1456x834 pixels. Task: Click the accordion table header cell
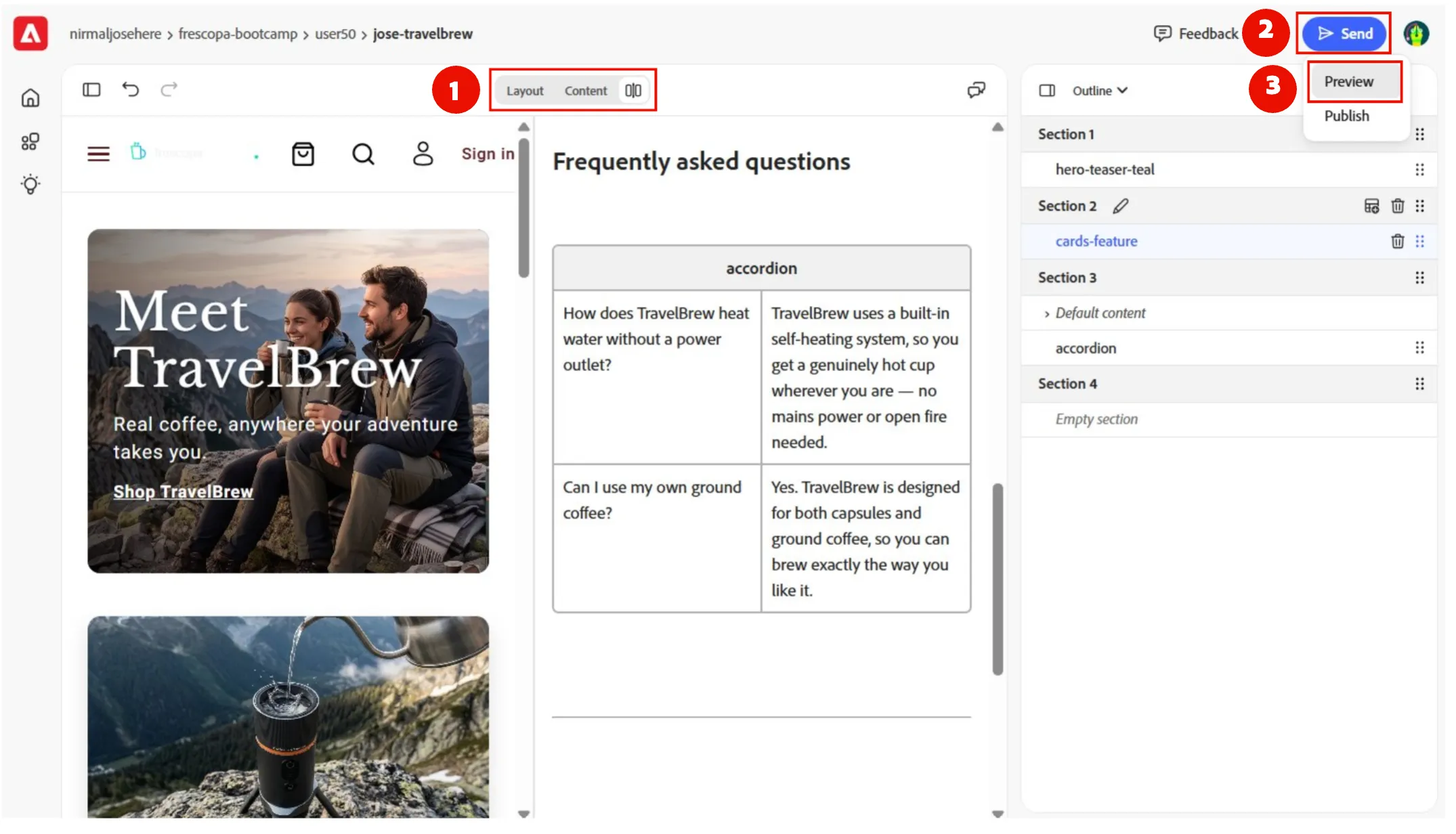[x=761, y=268]
